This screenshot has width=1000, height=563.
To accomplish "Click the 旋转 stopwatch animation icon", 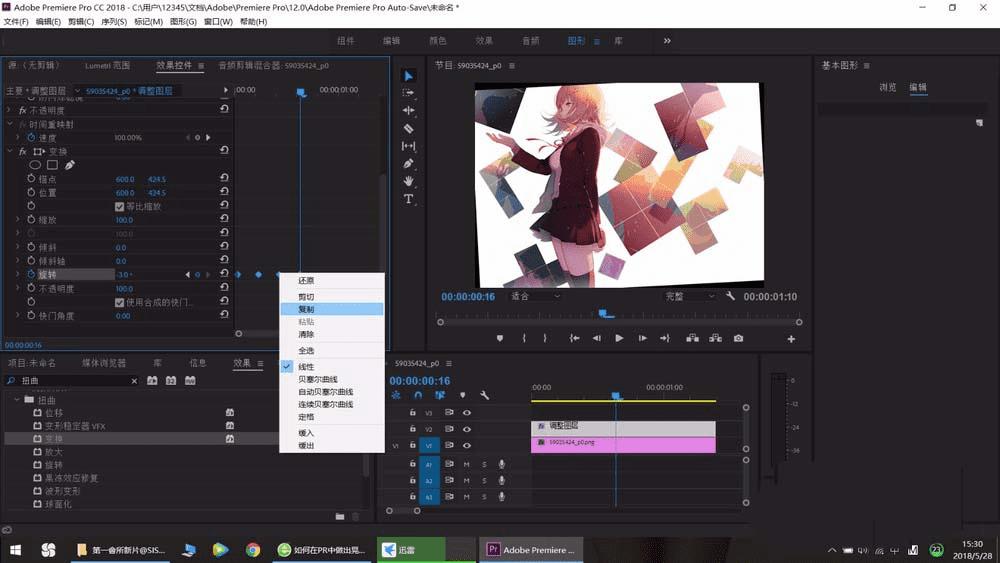I will [31, 274].
